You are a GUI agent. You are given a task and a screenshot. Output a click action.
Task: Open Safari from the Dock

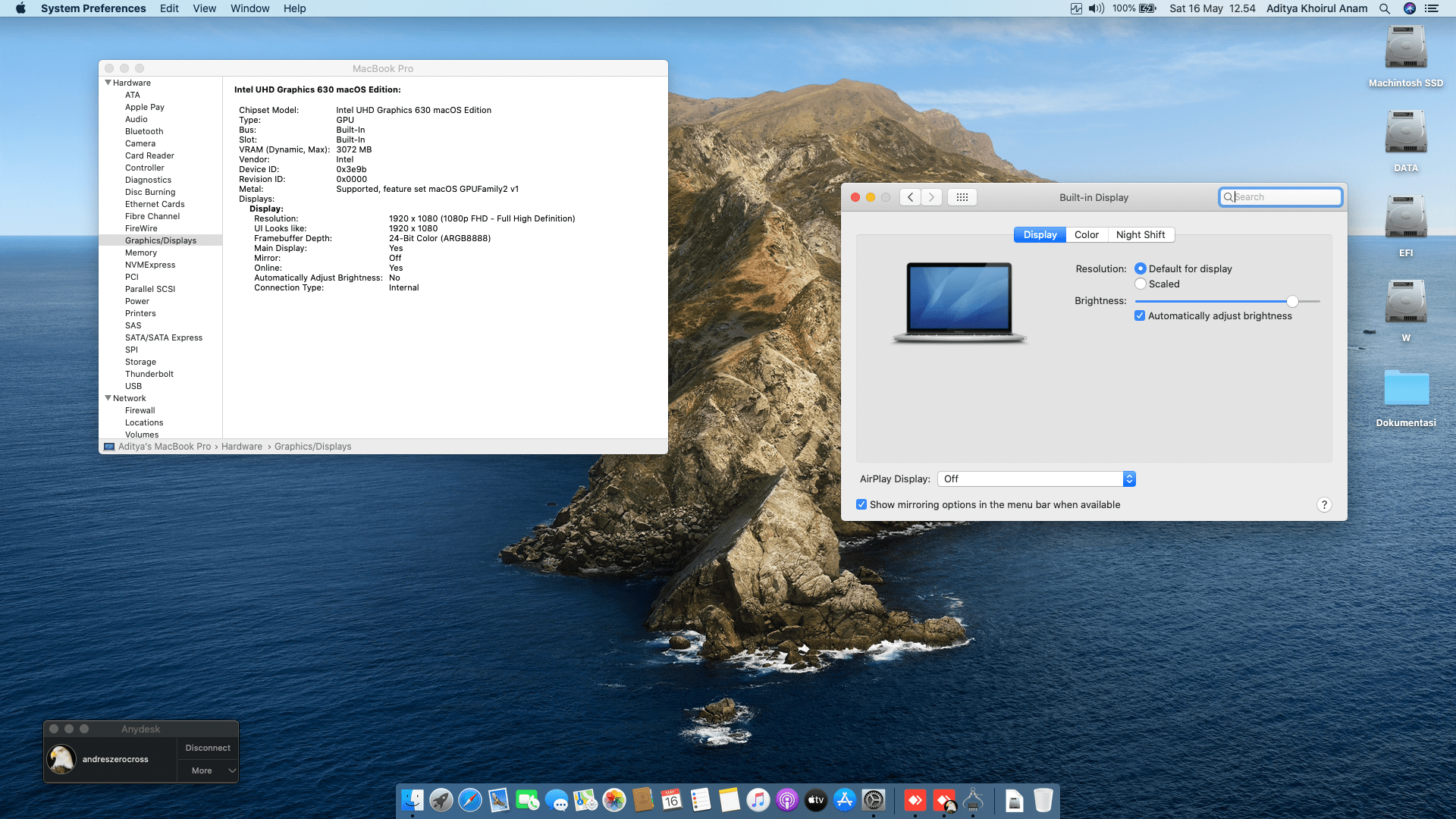pyautogui.click(x=470, y=800)
